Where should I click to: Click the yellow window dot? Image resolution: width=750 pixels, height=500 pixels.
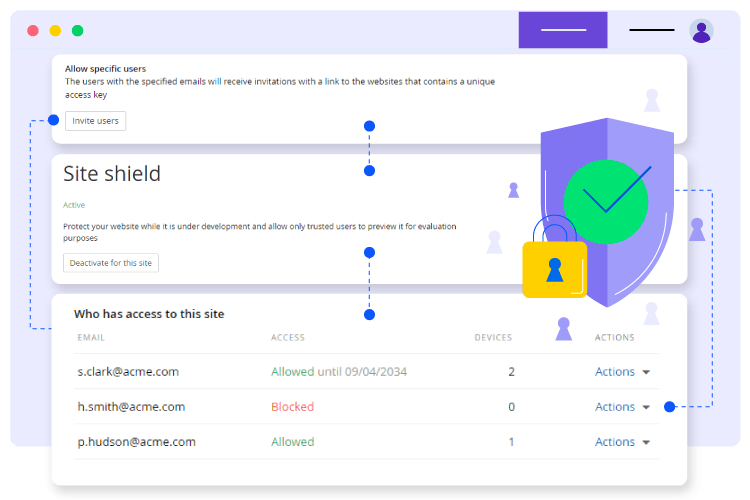55,30
